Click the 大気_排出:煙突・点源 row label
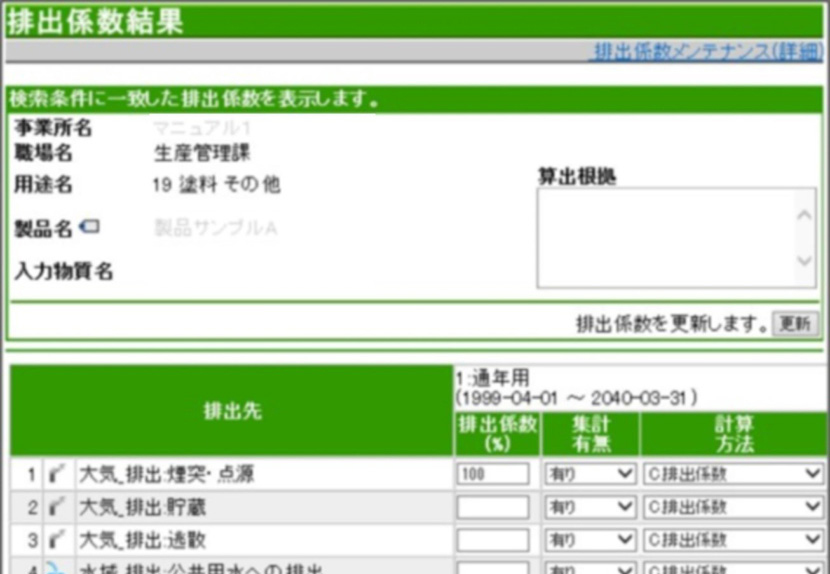Image resolution: width=830 pixels, height=574 pixels. pyautogui.click(x=167, y=474)
